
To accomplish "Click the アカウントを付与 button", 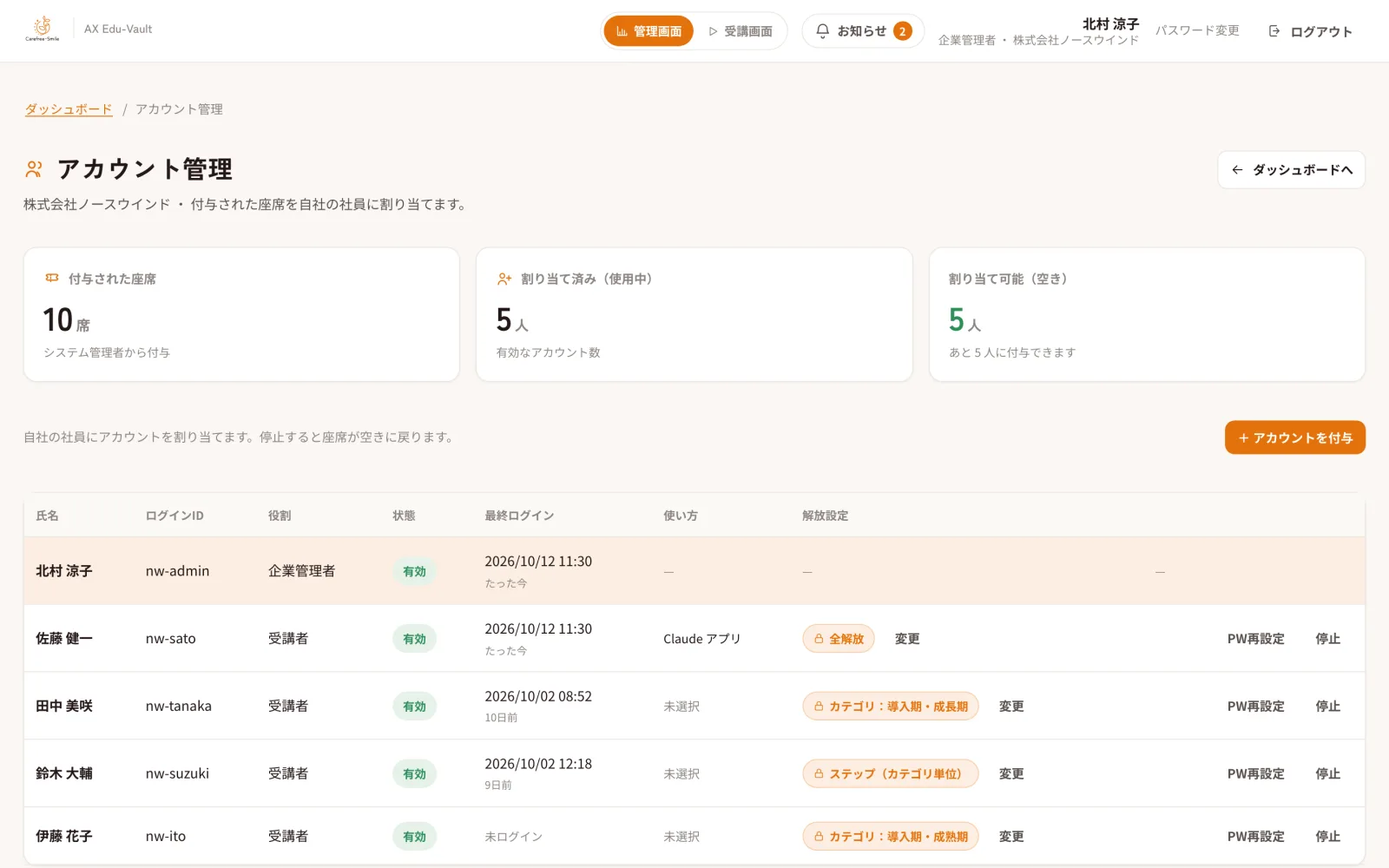I will coord(1294,437).
